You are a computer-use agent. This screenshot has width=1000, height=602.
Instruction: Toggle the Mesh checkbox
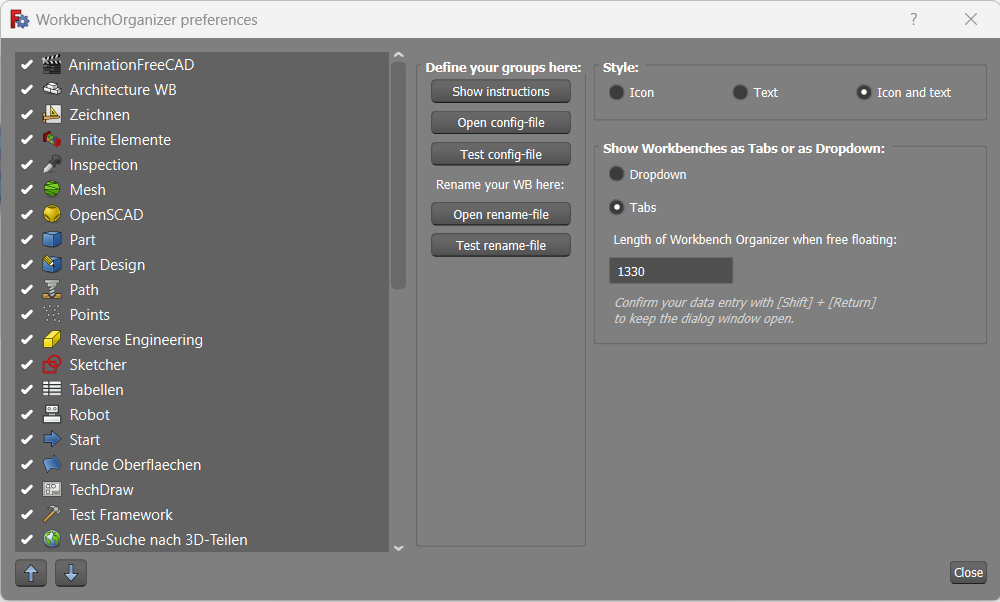[27, 189]
